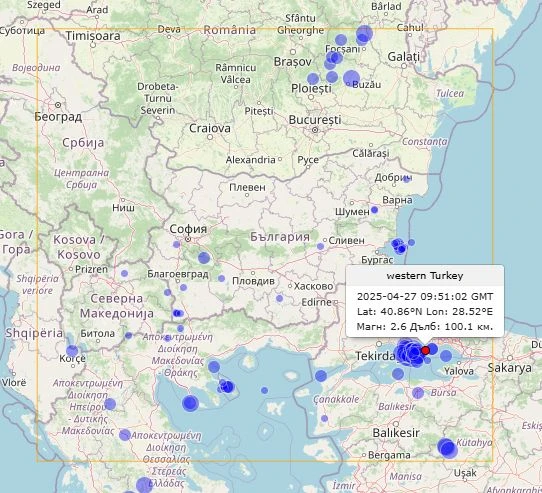Open marker left of Αποκεντρωμένη Θεσσαλίας label
Viewport: 542px width, 493px height.
pos(125,435)
